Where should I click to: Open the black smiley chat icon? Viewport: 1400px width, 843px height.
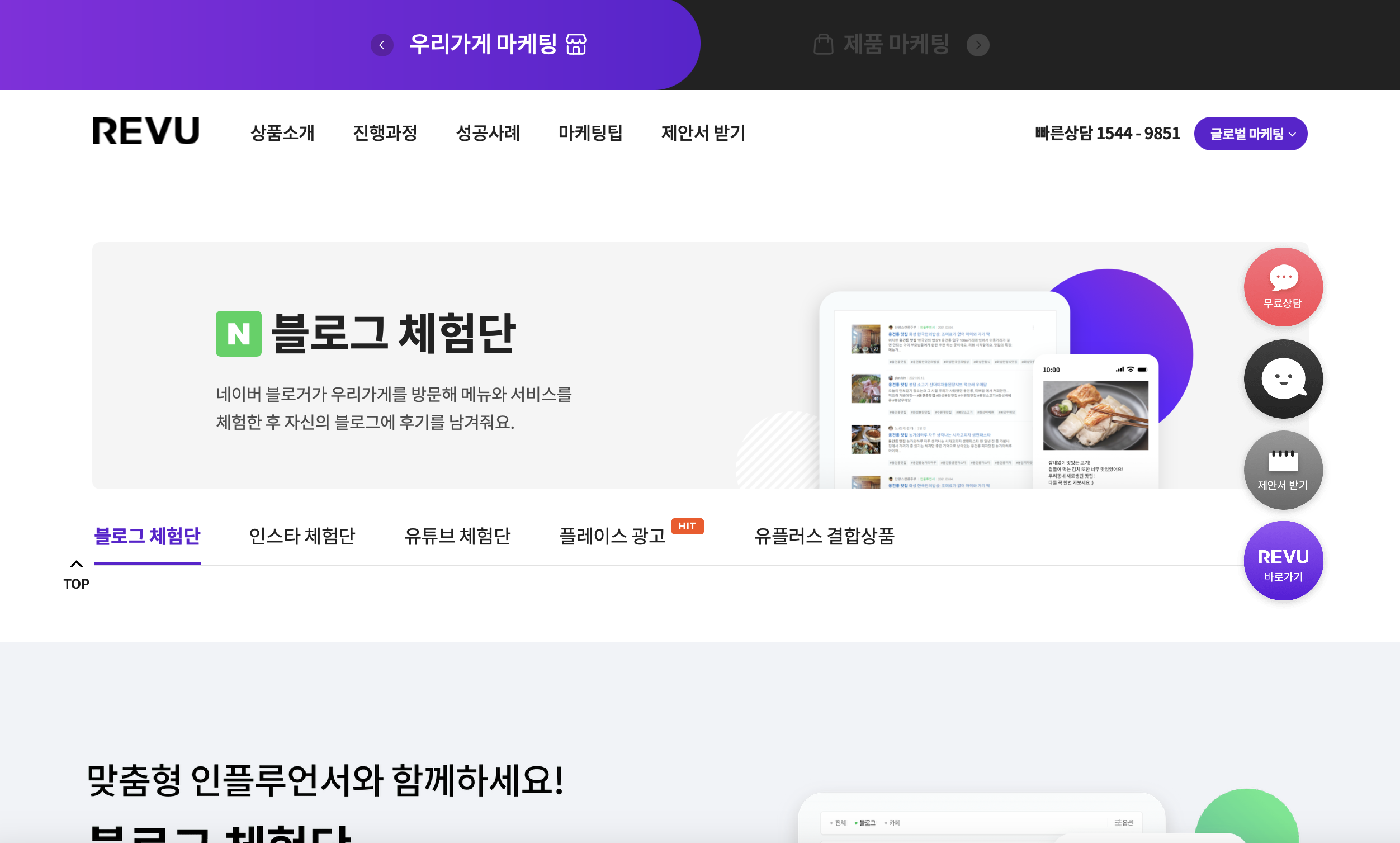click(1283, 379)
